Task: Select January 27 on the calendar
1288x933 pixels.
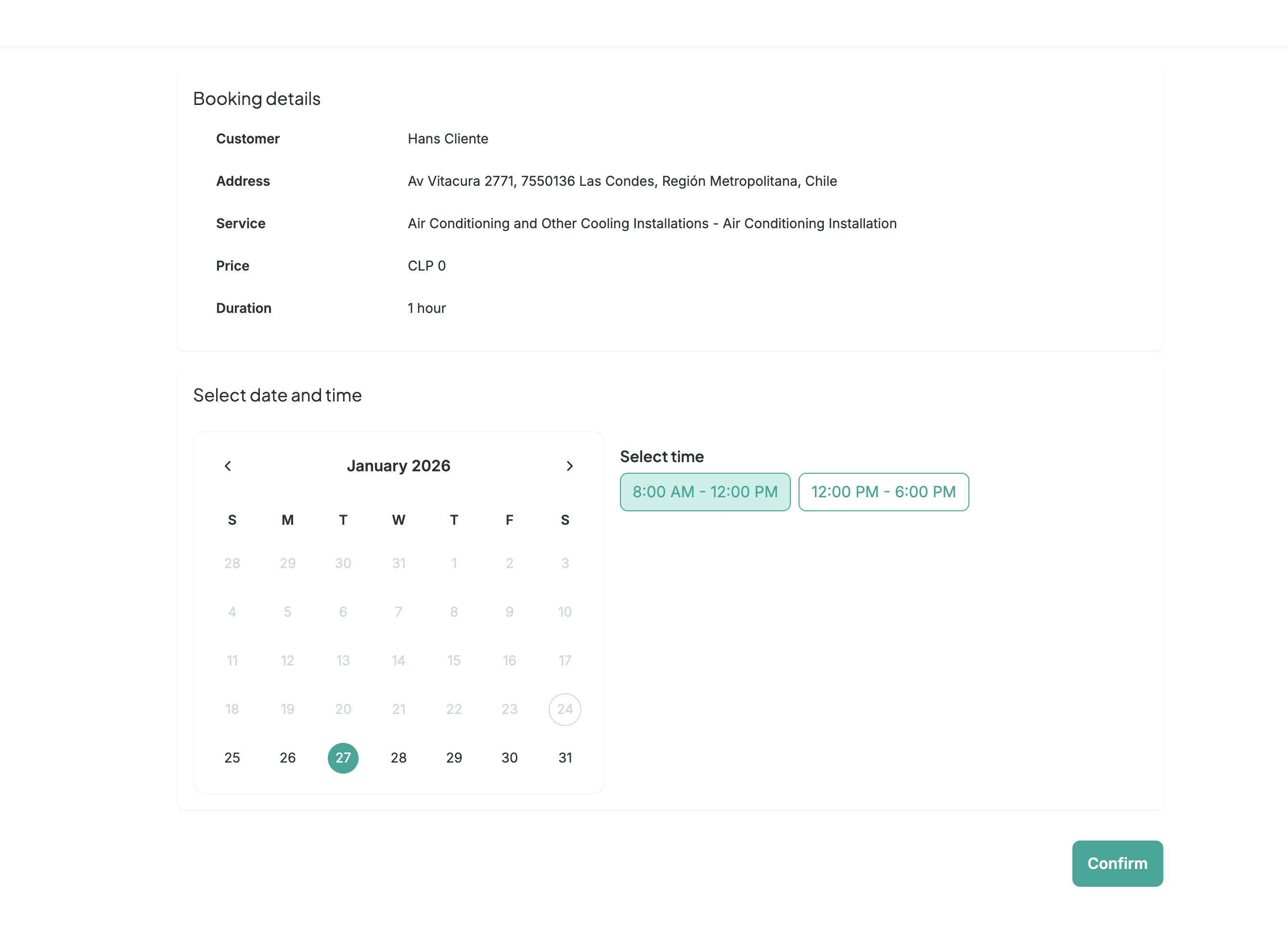Action: click(x=343, y=758)
